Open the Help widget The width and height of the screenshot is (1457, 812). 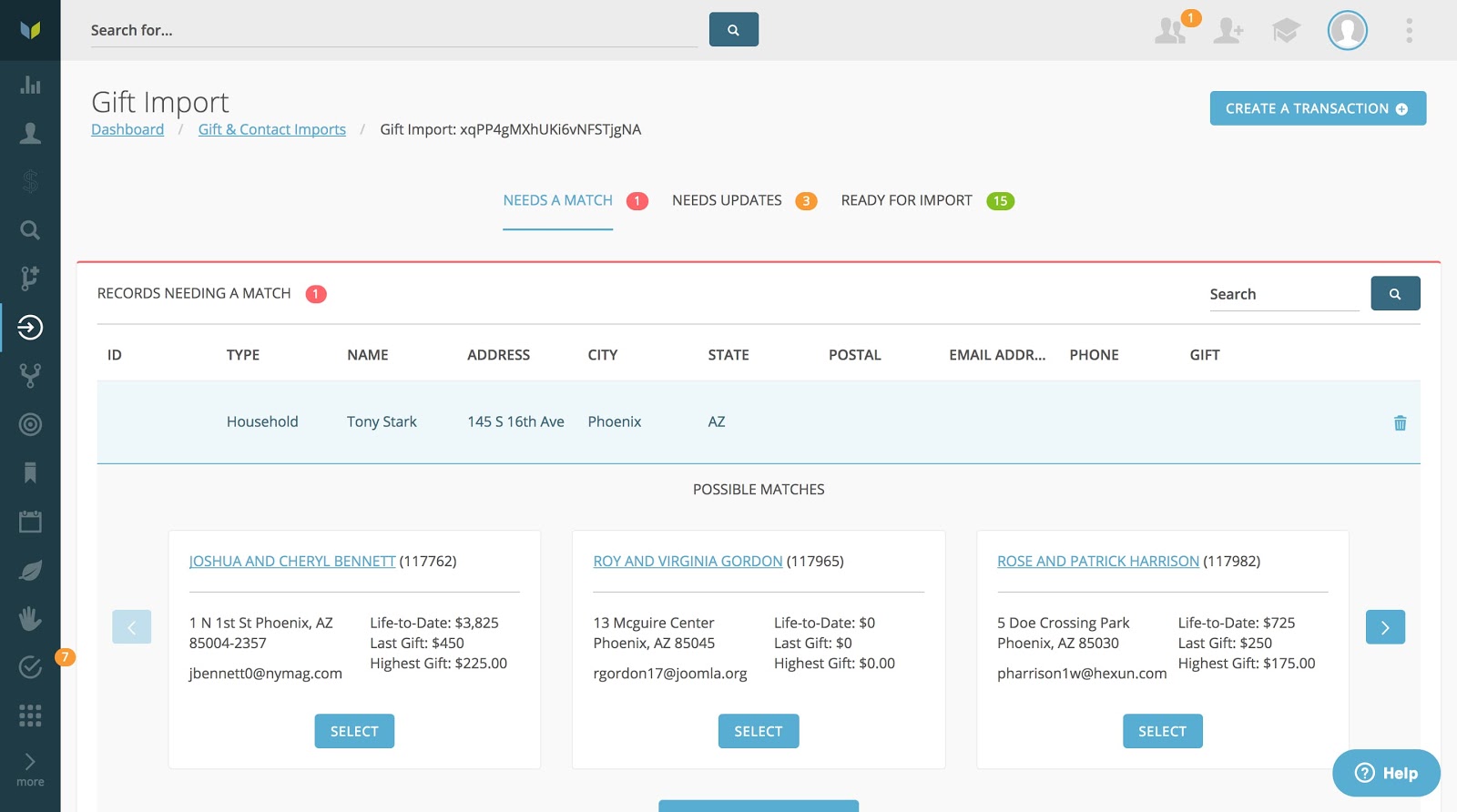click(1386, 773)
